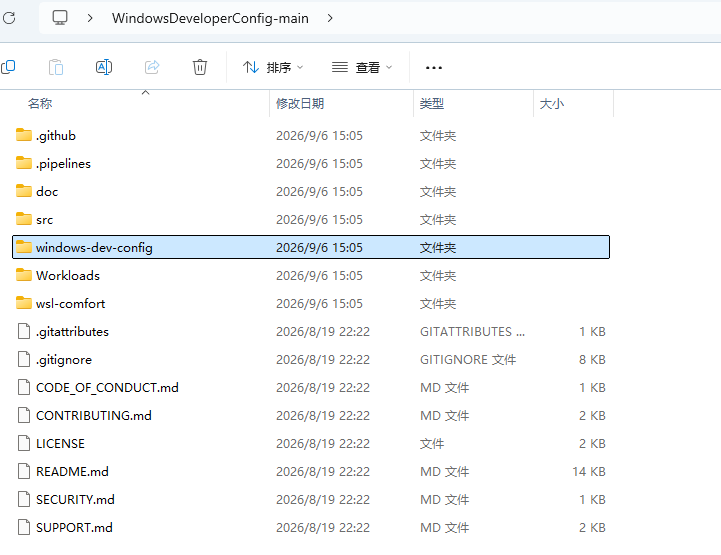Click the 8 KB size of .gitignore

[x=592, y=359]
